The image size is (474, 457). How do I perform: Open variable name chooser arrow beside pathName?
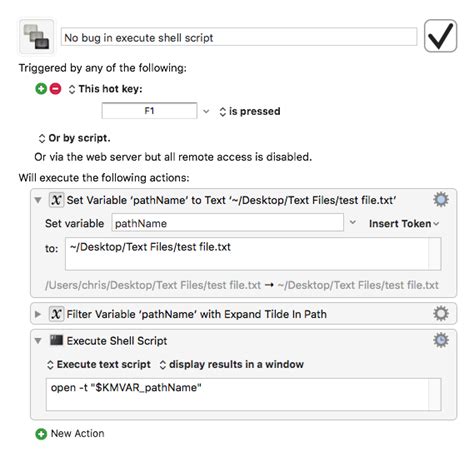coord(353,222)
